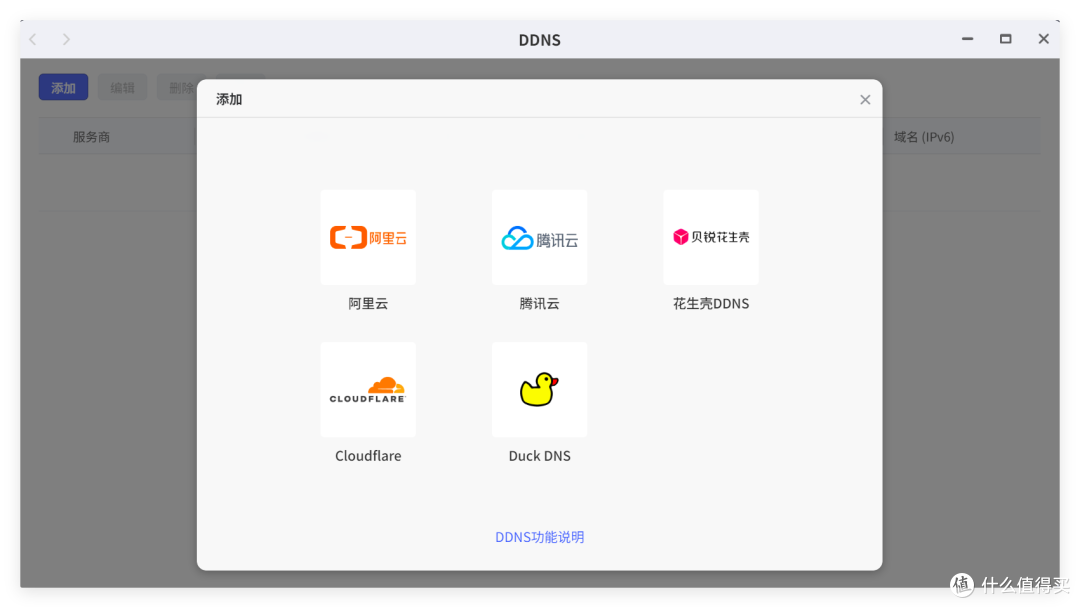Go forward using the right arrow

(66, 39)
